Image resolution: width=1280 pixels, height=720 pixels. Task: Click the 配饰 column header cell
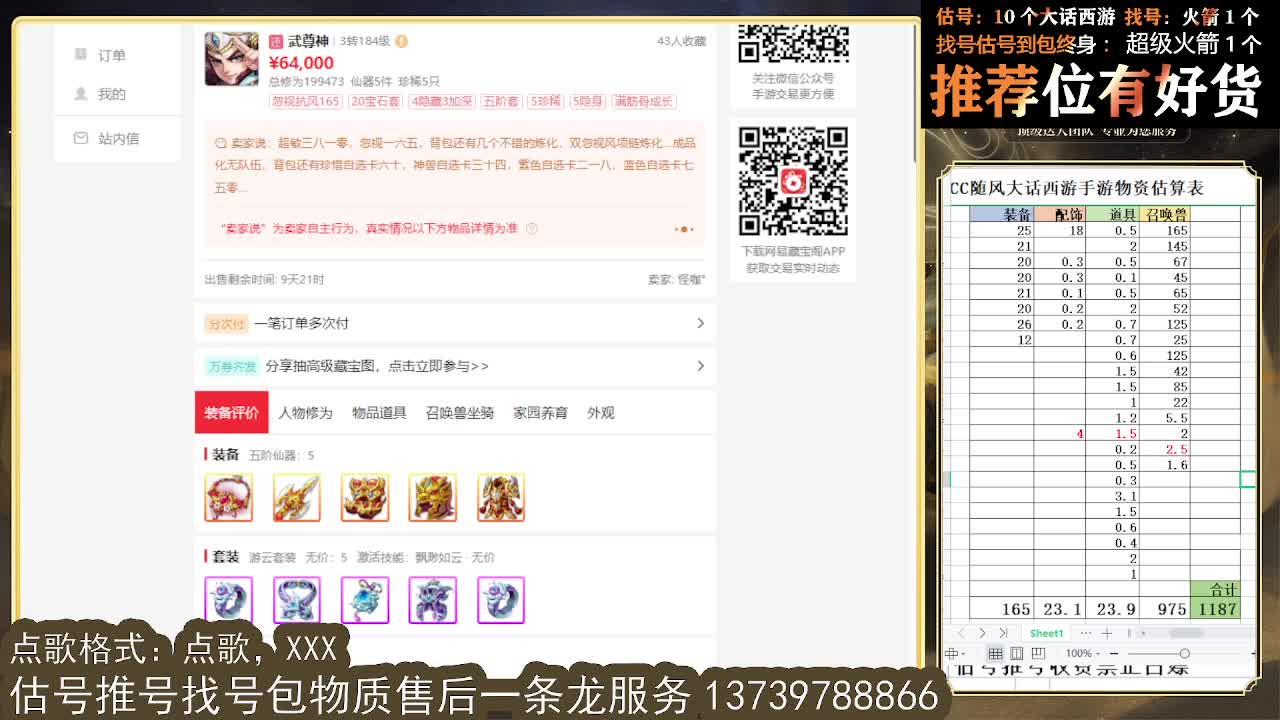tap(1060, 214)
